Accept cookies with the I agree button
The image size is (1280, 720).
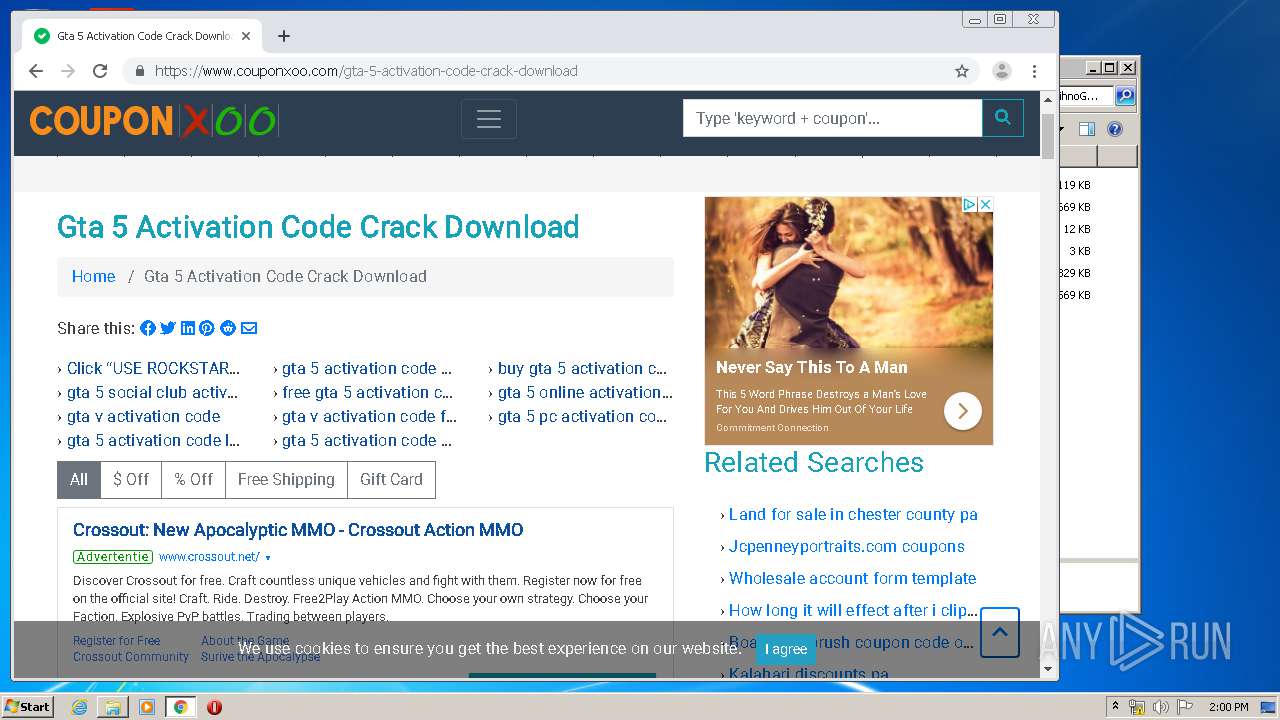[x=786, y=649]
